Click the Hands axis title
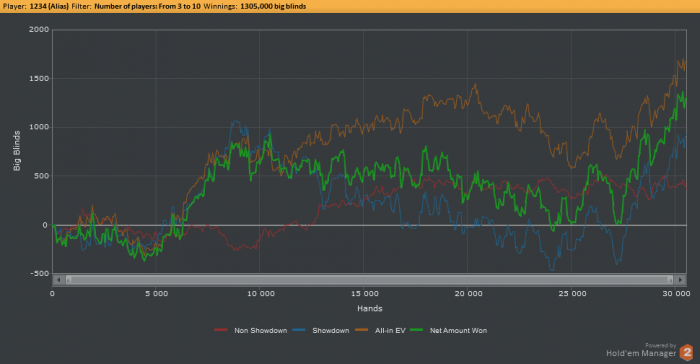This screenshot has height=364, width=700. pyautogui.click(x=370, y=308)
